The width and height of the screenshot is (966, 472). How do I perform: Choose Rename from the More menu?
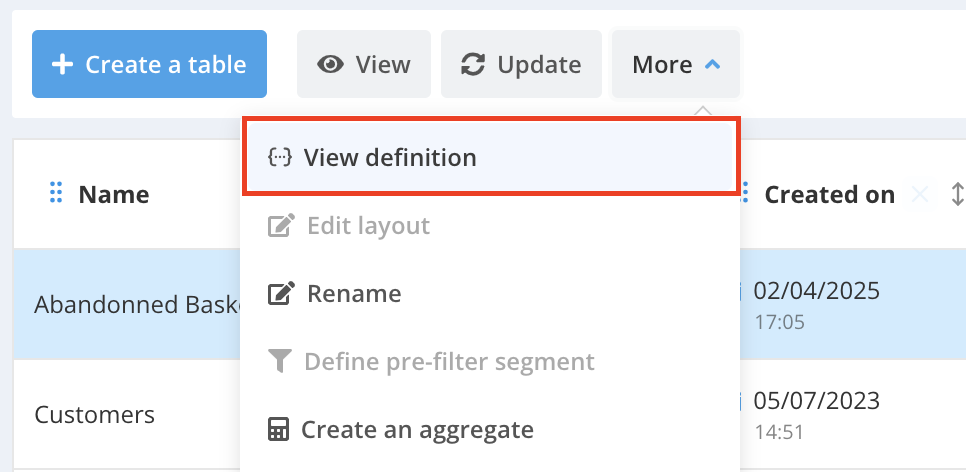pyautogui.click(x=354, y=294)
